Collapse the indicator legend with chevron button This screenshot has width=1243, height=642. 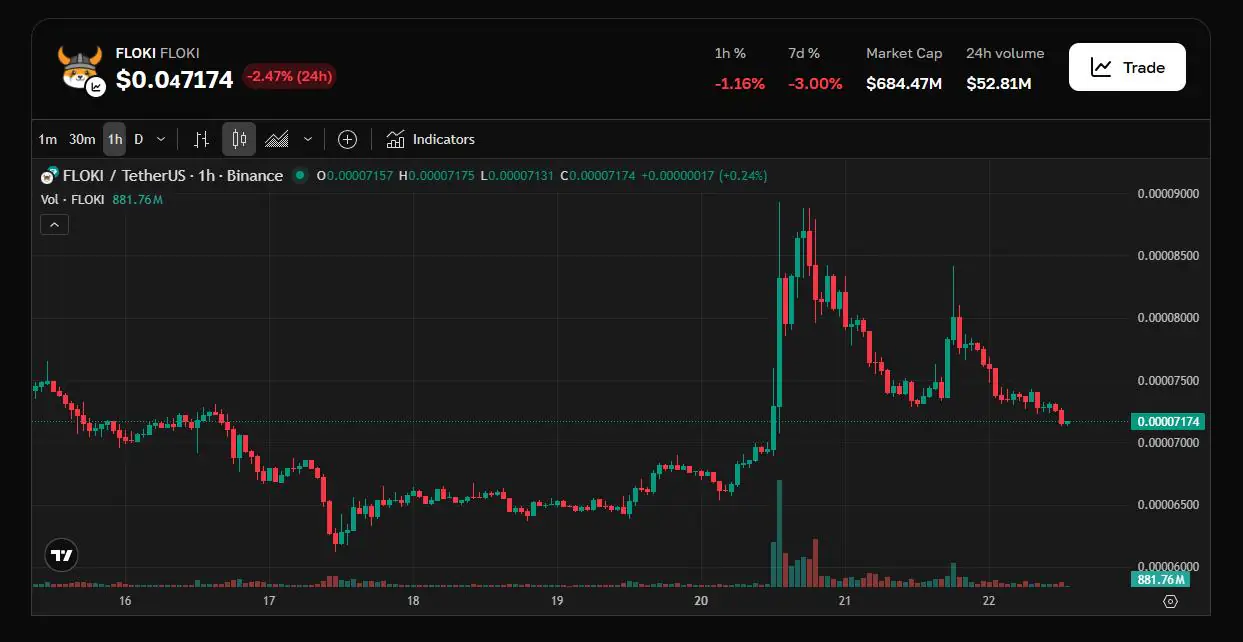[x=54, y=225]
